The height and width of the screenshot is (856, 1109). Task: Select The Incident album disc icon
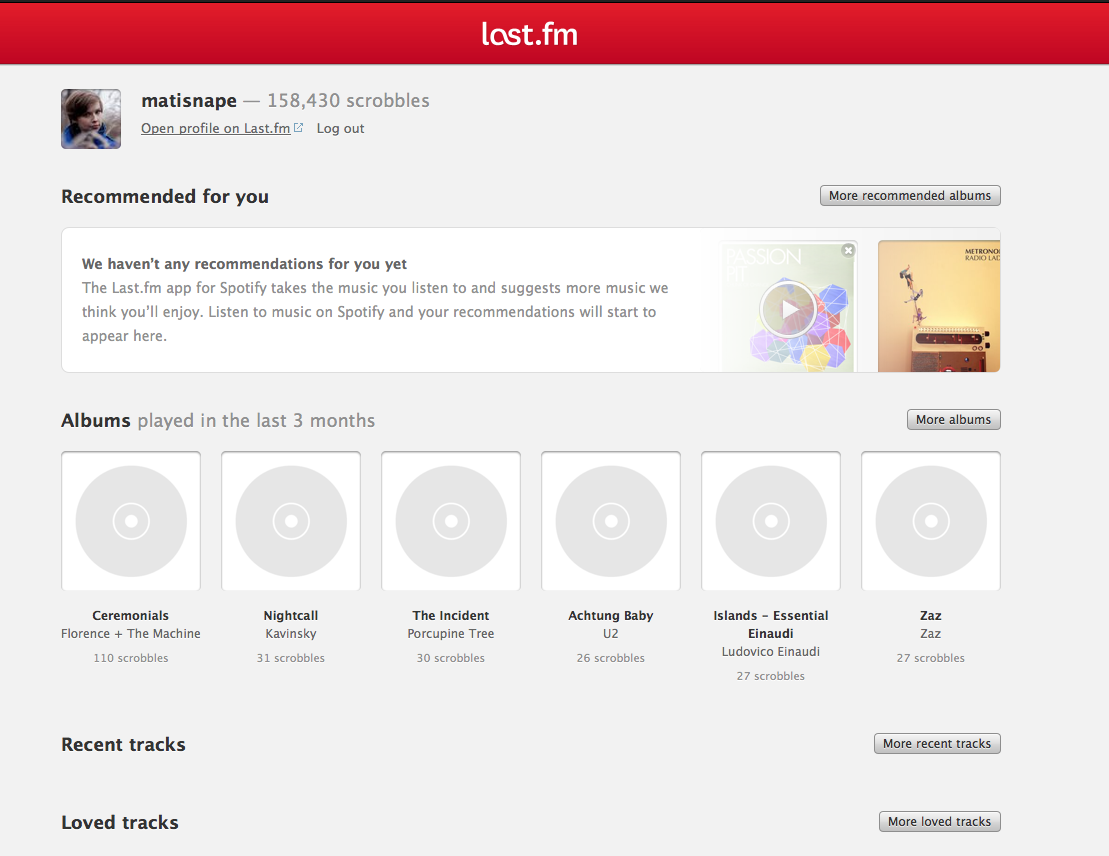(451, 521)
